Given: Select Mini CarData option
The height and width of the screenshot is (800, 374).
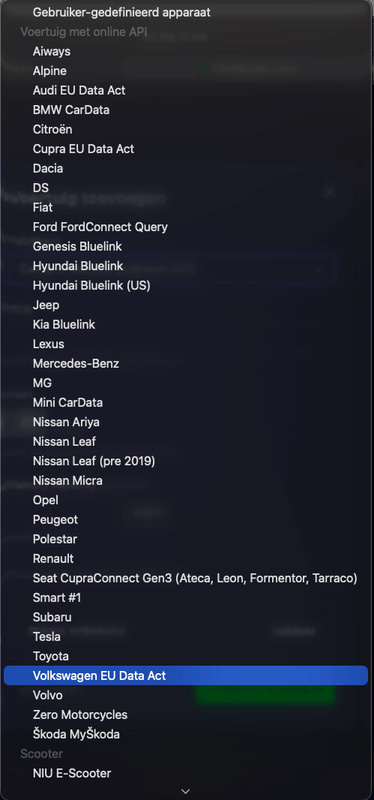Looking at the screenshot, I should coord(186,403).
